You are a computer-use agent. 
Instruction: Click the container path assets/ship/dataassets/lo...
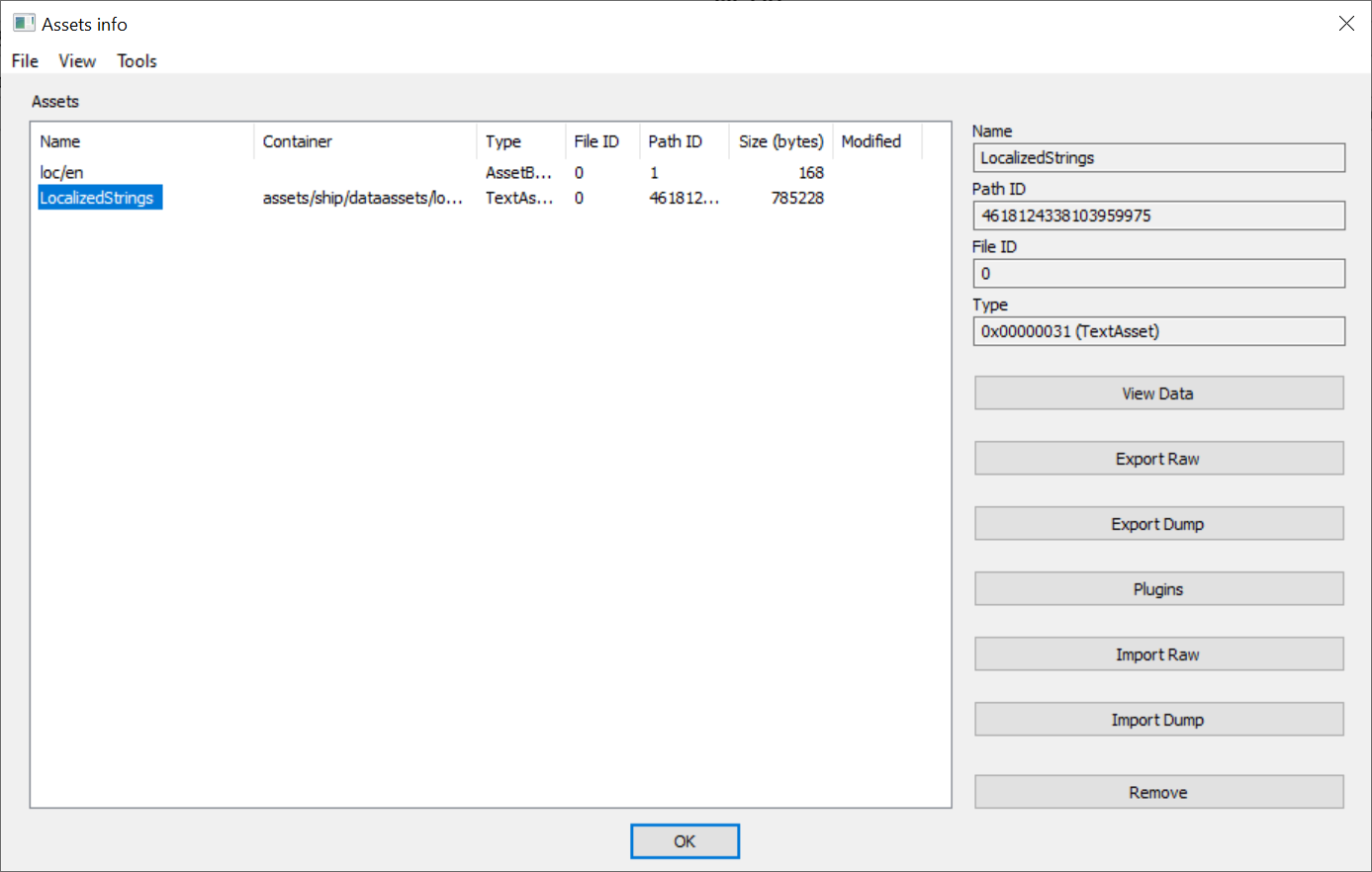(362, 198)
